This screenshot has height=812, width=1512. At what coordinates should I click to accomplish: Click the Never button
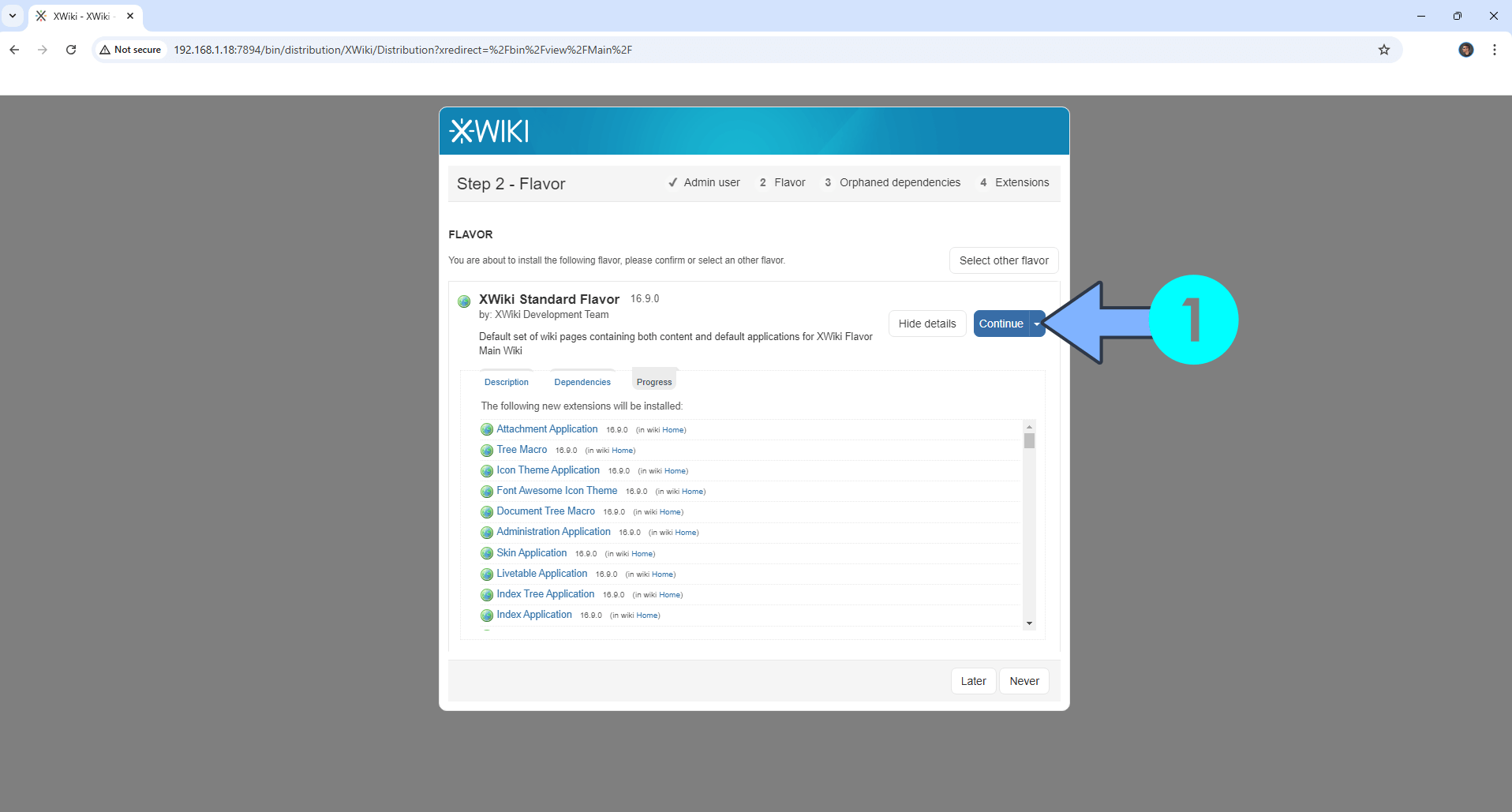coord(1024,681)
